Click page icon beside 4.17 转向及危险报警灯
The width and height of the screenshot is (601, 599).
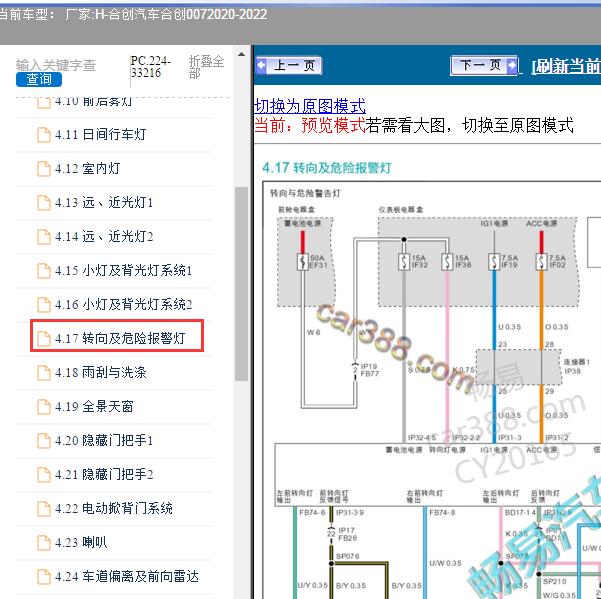point(44,338)
